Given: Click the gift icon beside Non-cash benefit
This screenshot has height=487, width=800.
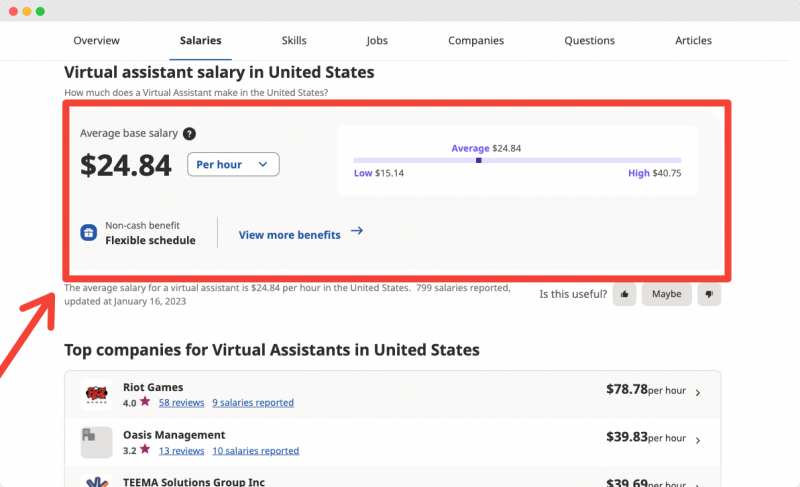Looking at the screenshot, I should point(89,233).
